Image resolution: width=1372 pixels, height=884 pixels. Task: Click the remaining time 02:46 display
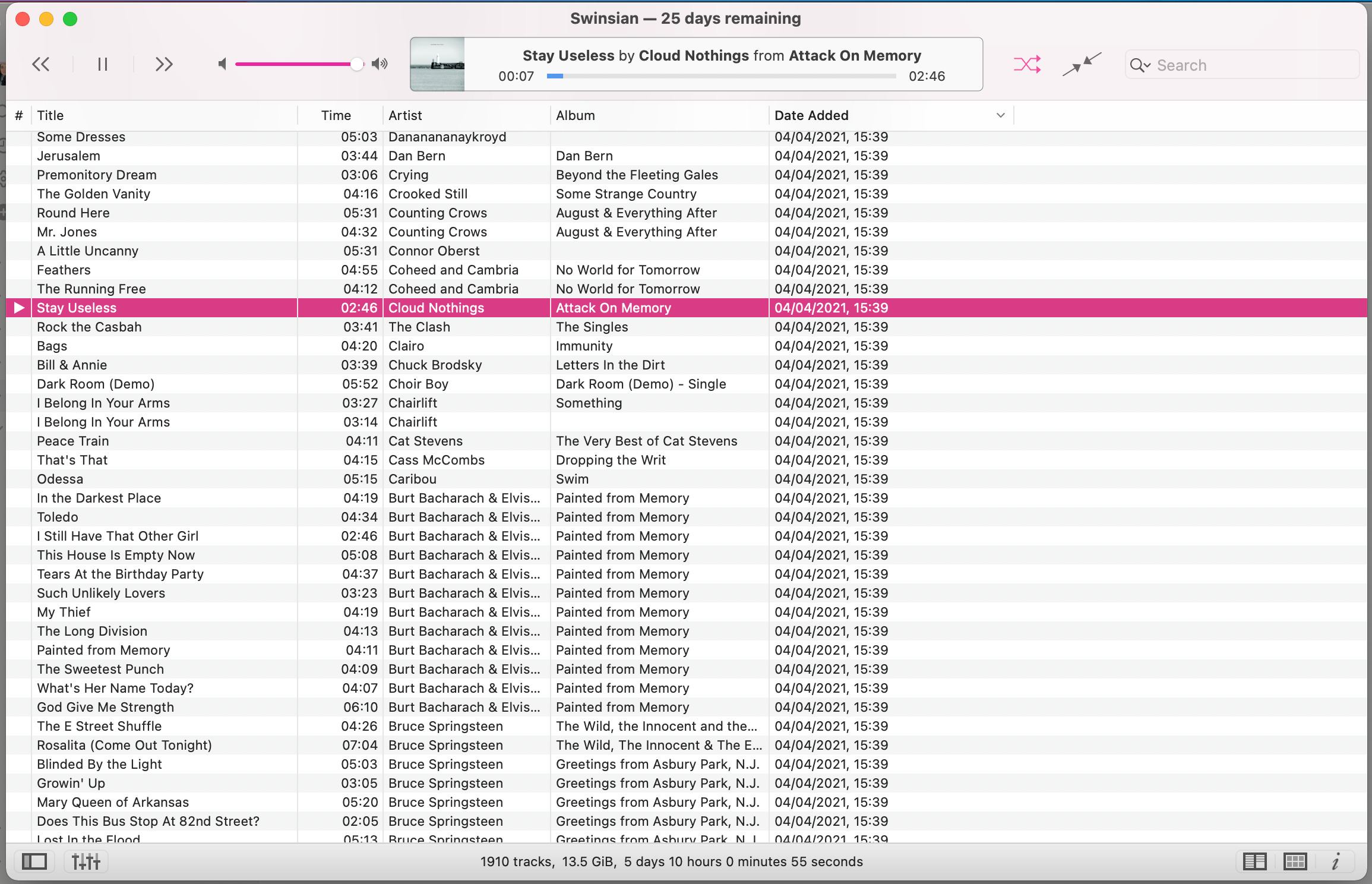pos(927,76)
